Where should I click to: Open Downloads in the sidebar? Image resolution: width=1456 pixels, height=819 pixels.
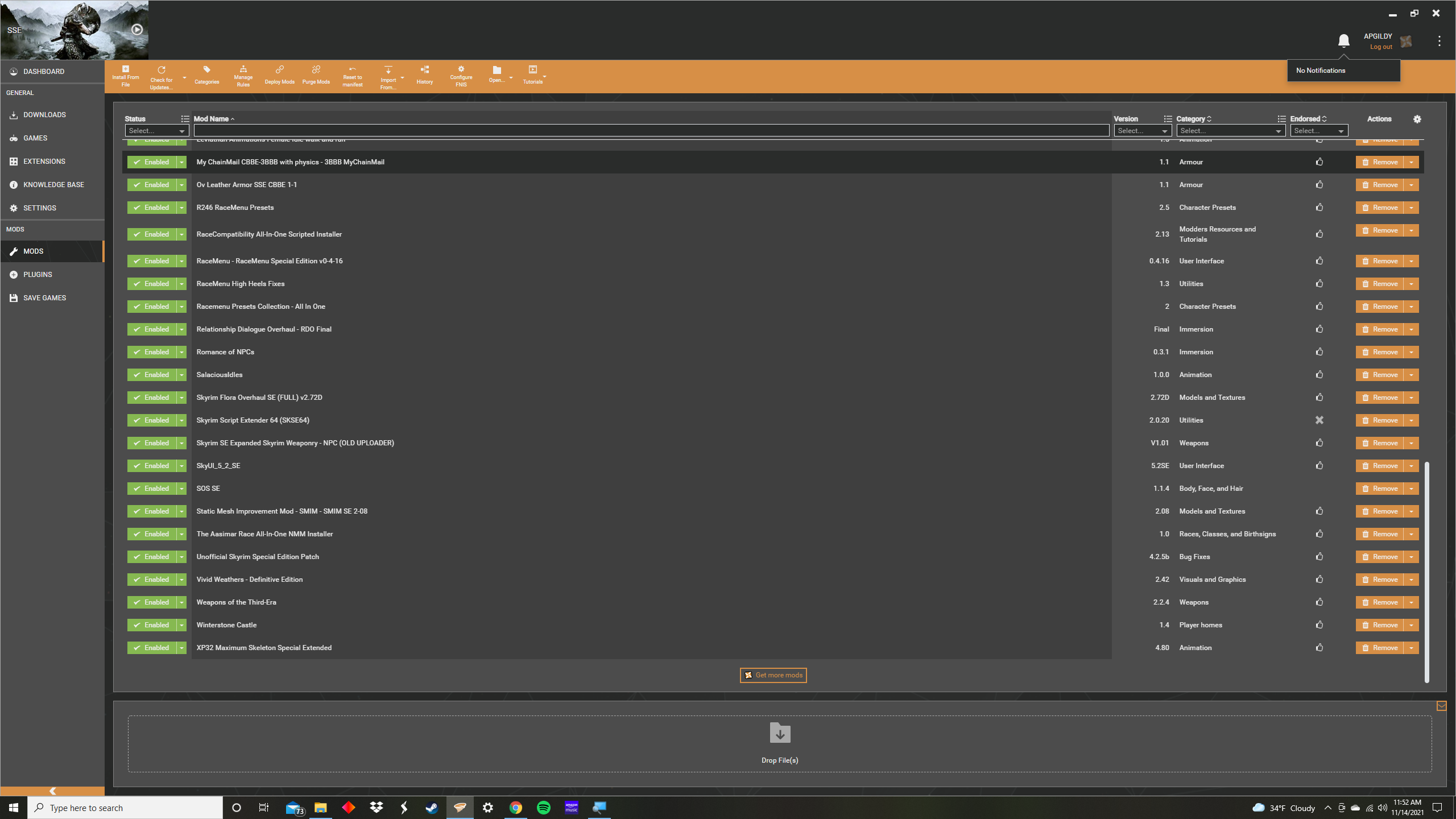(52, 114)
